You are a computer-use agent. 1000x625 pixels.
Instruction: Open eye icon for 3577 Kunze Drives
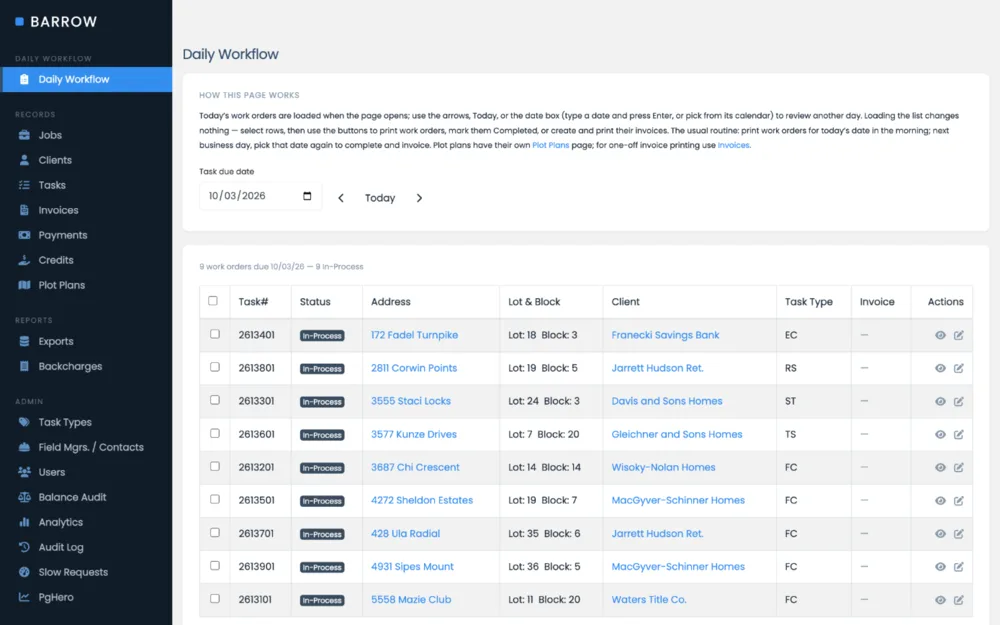[x=940, y=434]
